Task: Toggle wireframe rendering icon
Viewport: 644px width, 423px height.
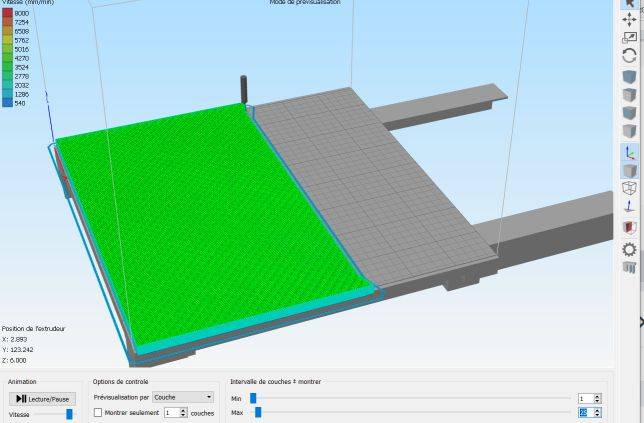Action: point(629,189)
